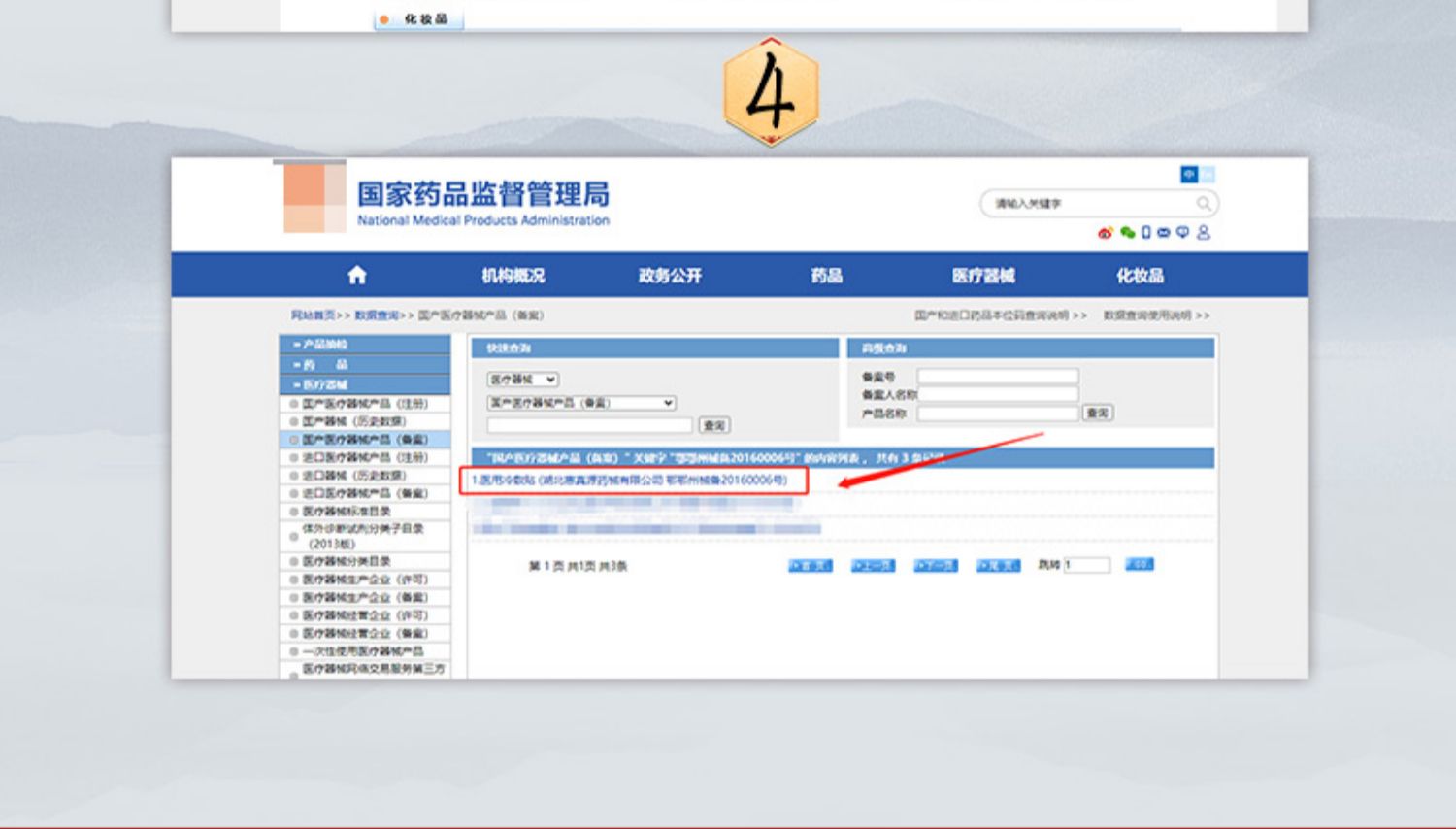Go to the first page with 首页 button
This screenshot has height=829, width=1456.
tap(810, 565)
